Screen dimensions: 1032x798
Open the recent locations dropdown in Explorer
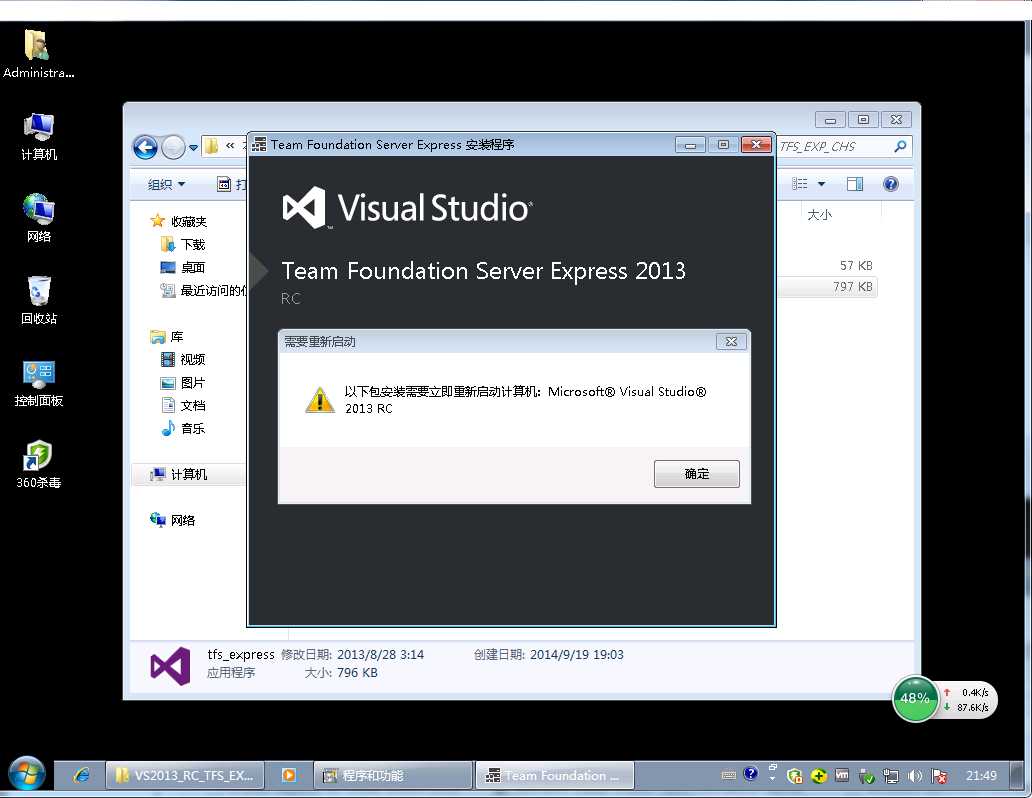(193, 148)
